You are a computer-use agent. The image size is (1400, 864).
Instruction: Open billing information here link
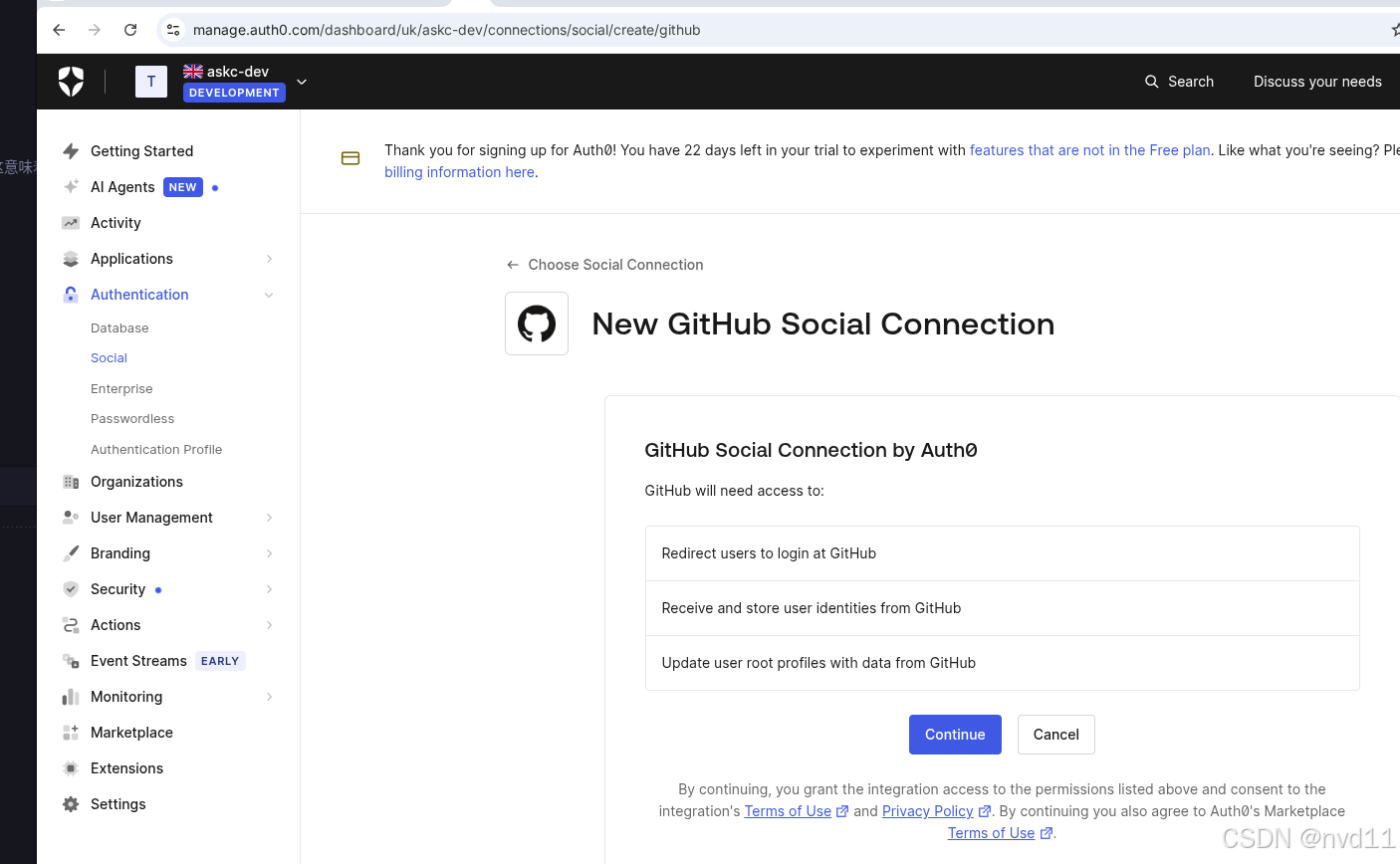click(x=460, y=172)
